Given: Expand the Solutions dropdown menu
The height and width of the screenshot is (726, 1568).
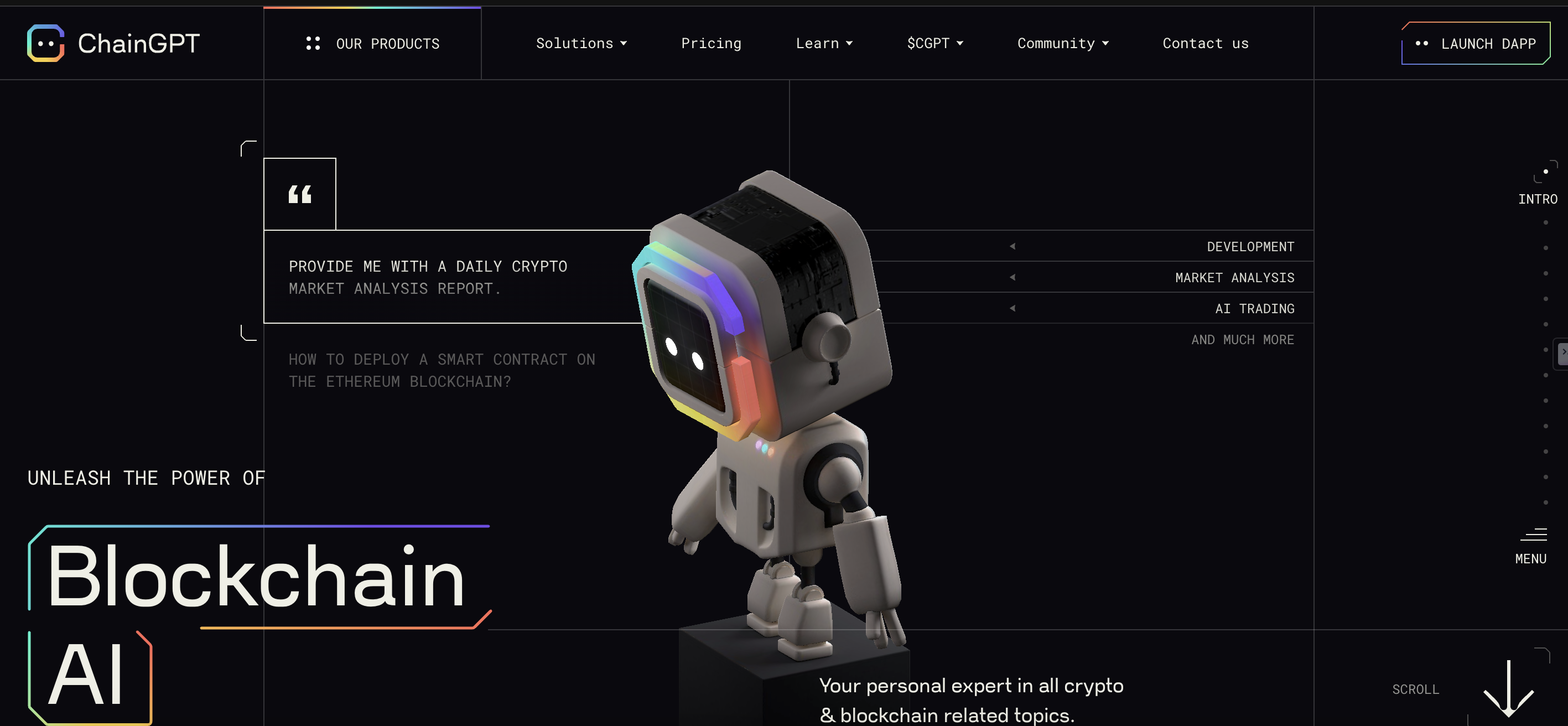Looking at the screenshot, I should pyautogui.click(x=581, y=43).
